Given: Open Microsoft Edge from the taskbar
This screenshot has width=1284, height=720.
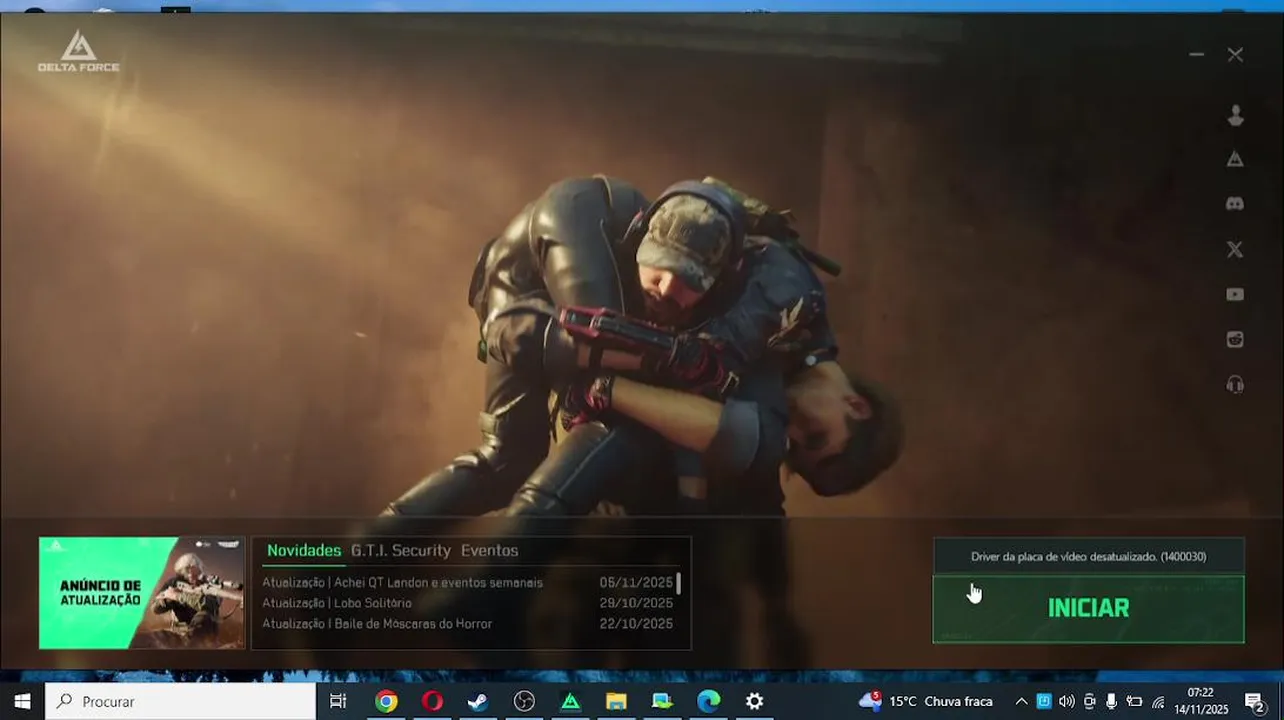Looking at the screenshot, I should [708, 701].
